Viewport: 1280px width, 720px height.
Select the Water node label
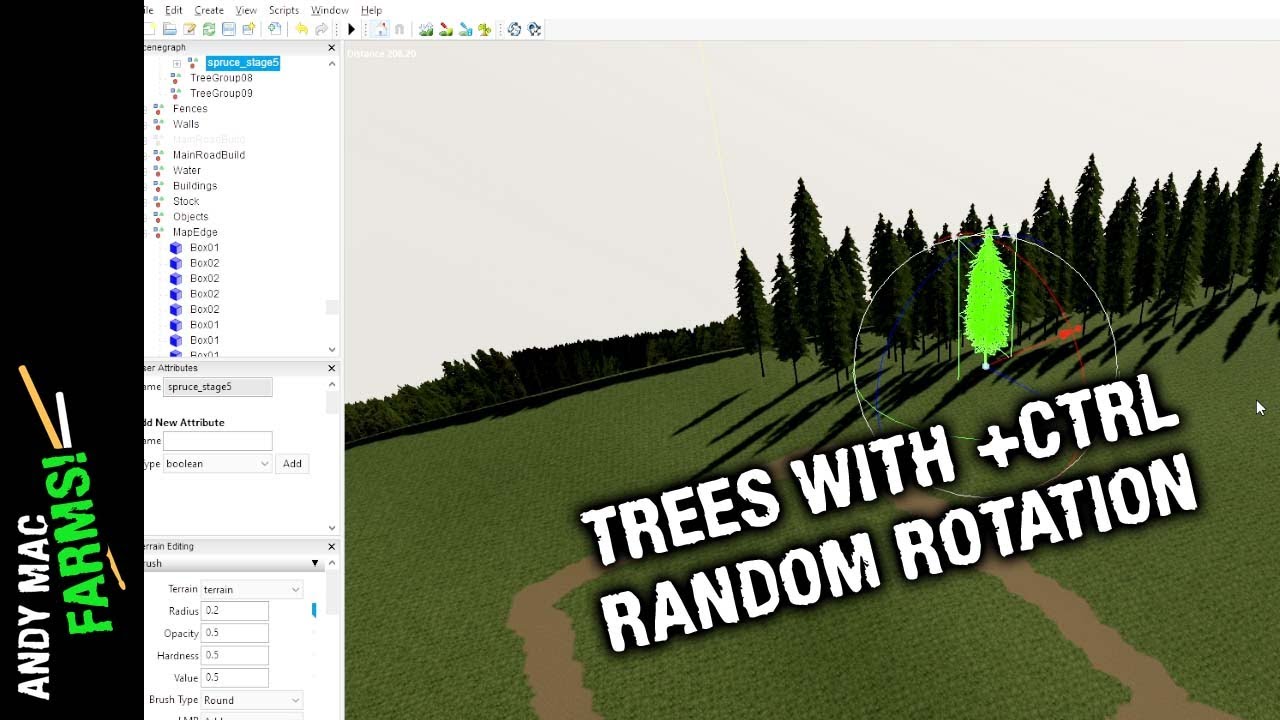(x=187, y=171)
